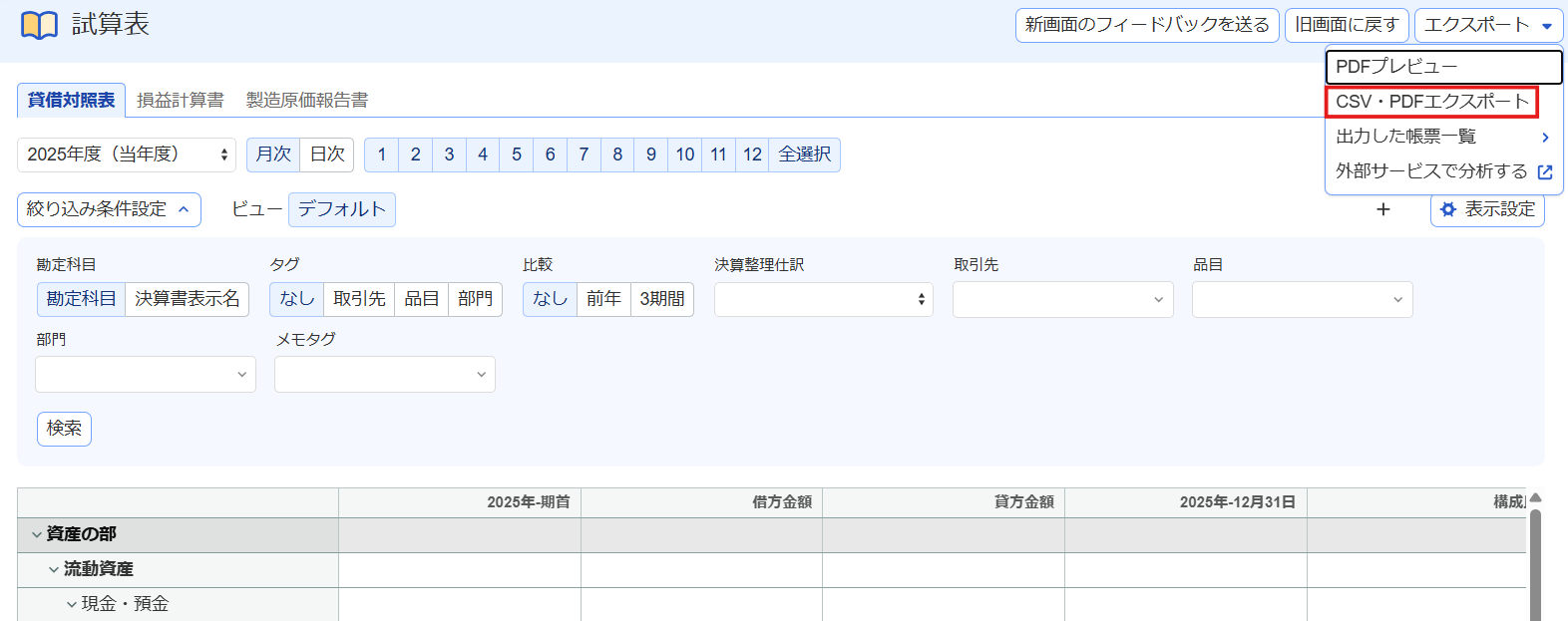Select month 10 button
1568x621 pixels.
click(685, 155)
